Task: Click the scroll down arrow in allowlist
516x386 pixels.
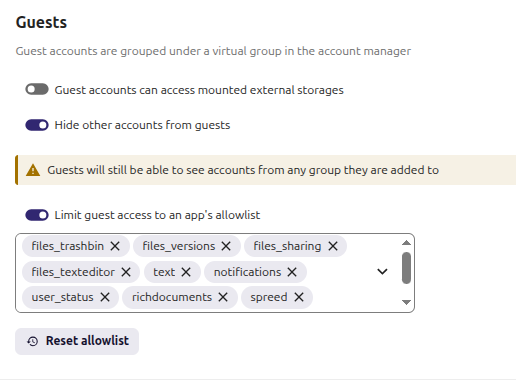Action: 406,302
